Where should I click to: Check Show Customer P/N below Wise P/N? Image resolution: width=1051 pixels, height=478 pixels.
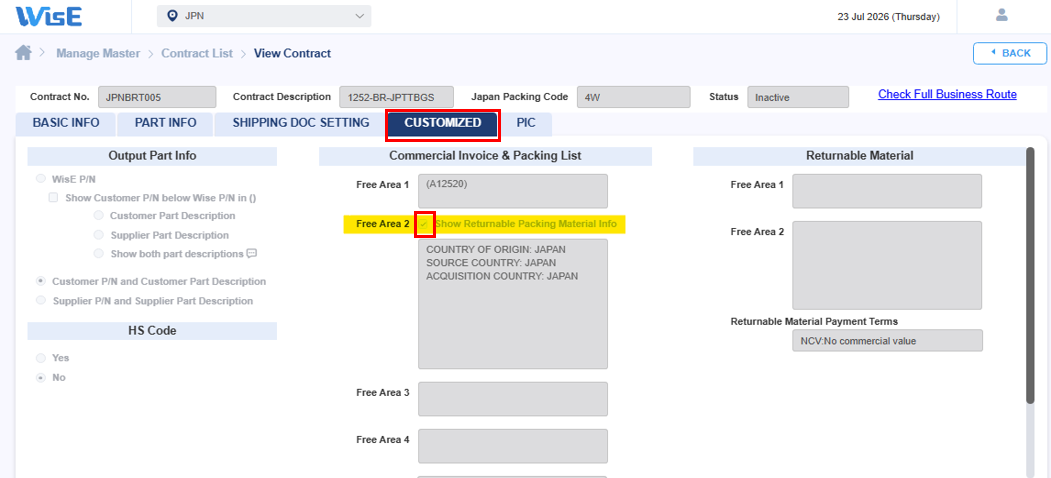(54, 198)
